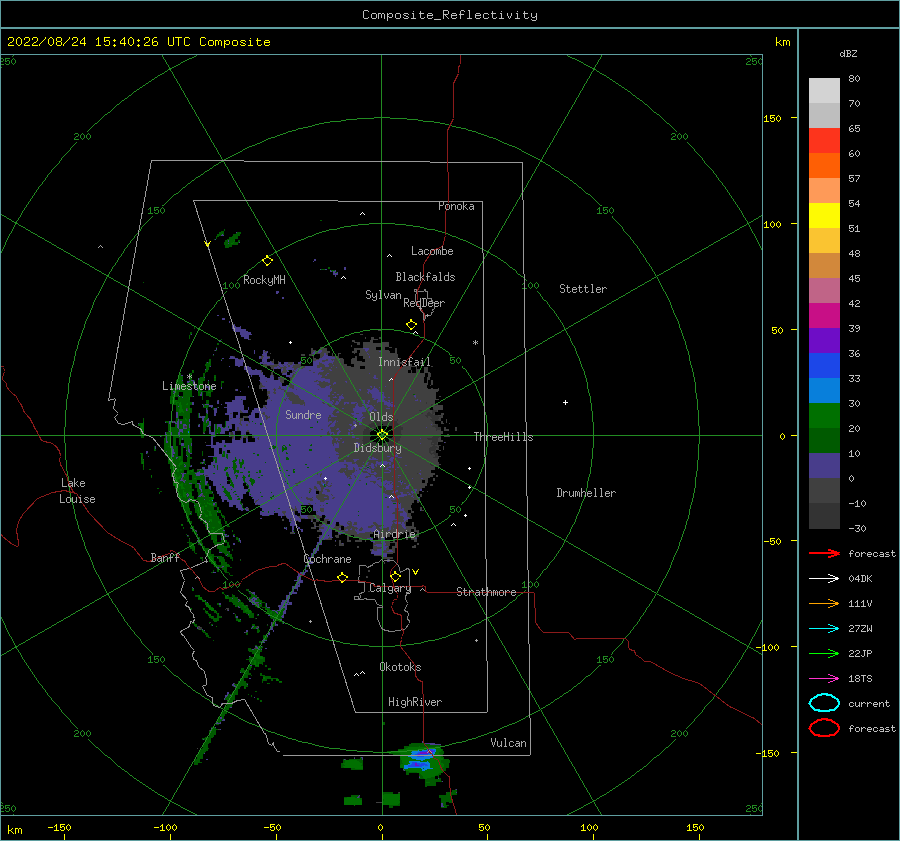The width and height of the screenshot is (900, 841).
Task: Click the yellow diamond marker beside RockyMH
Action: [267, 261]
